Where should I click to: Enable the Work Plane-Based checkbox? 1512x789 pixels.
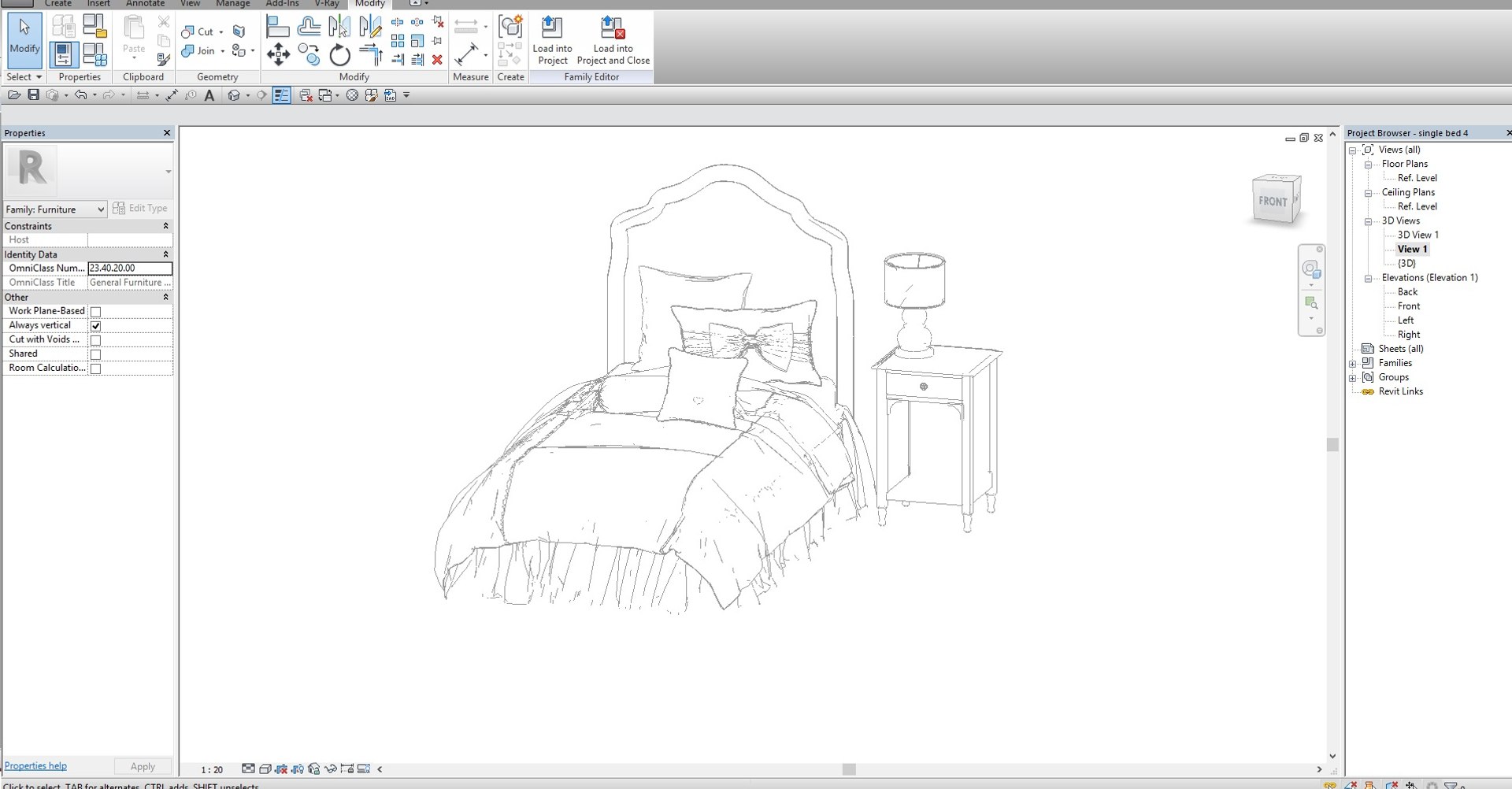pos(95,312)
